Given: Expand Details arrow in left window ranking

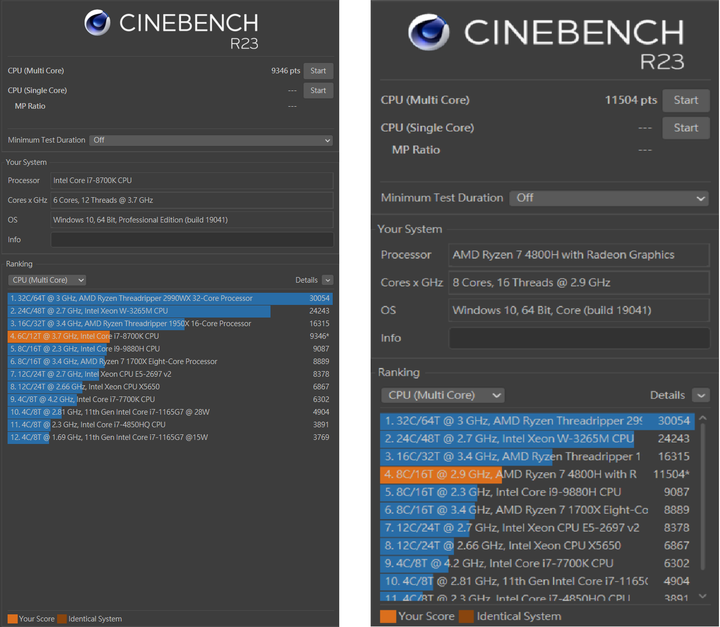Looking at the screenshot, I should pos(327,280).
